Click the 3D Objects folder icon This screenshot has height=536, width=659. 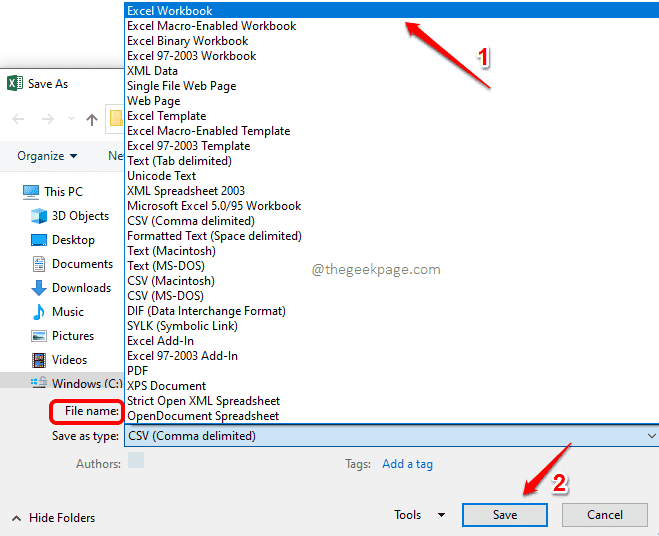pos(39,216)
